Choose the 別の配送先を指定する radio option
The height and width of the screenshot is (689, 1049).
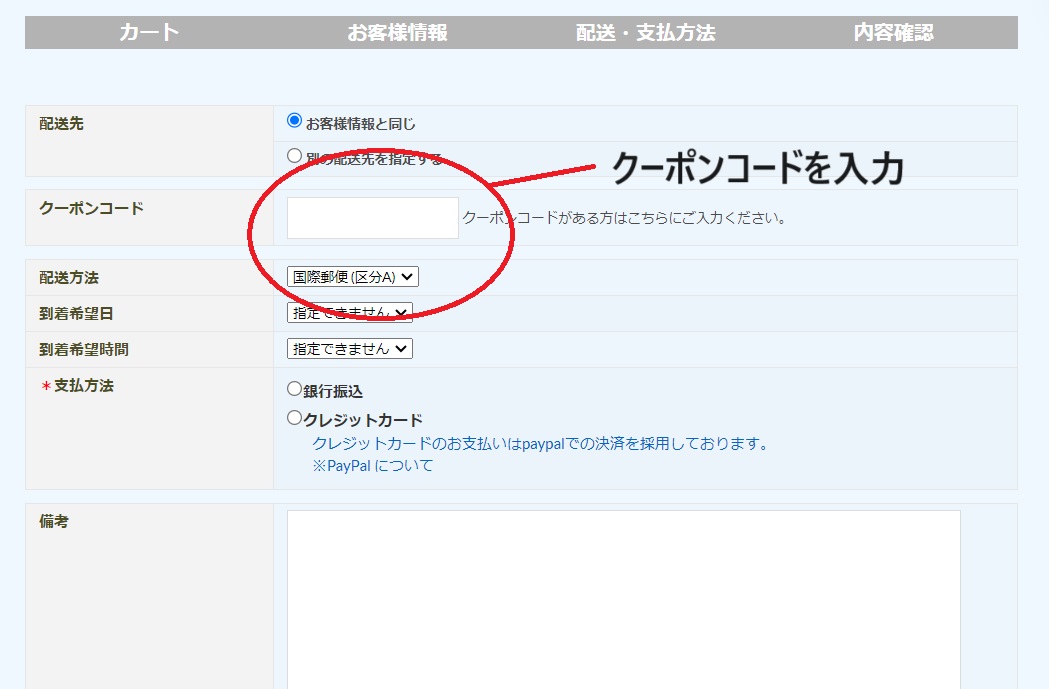[x=294, y=156]
